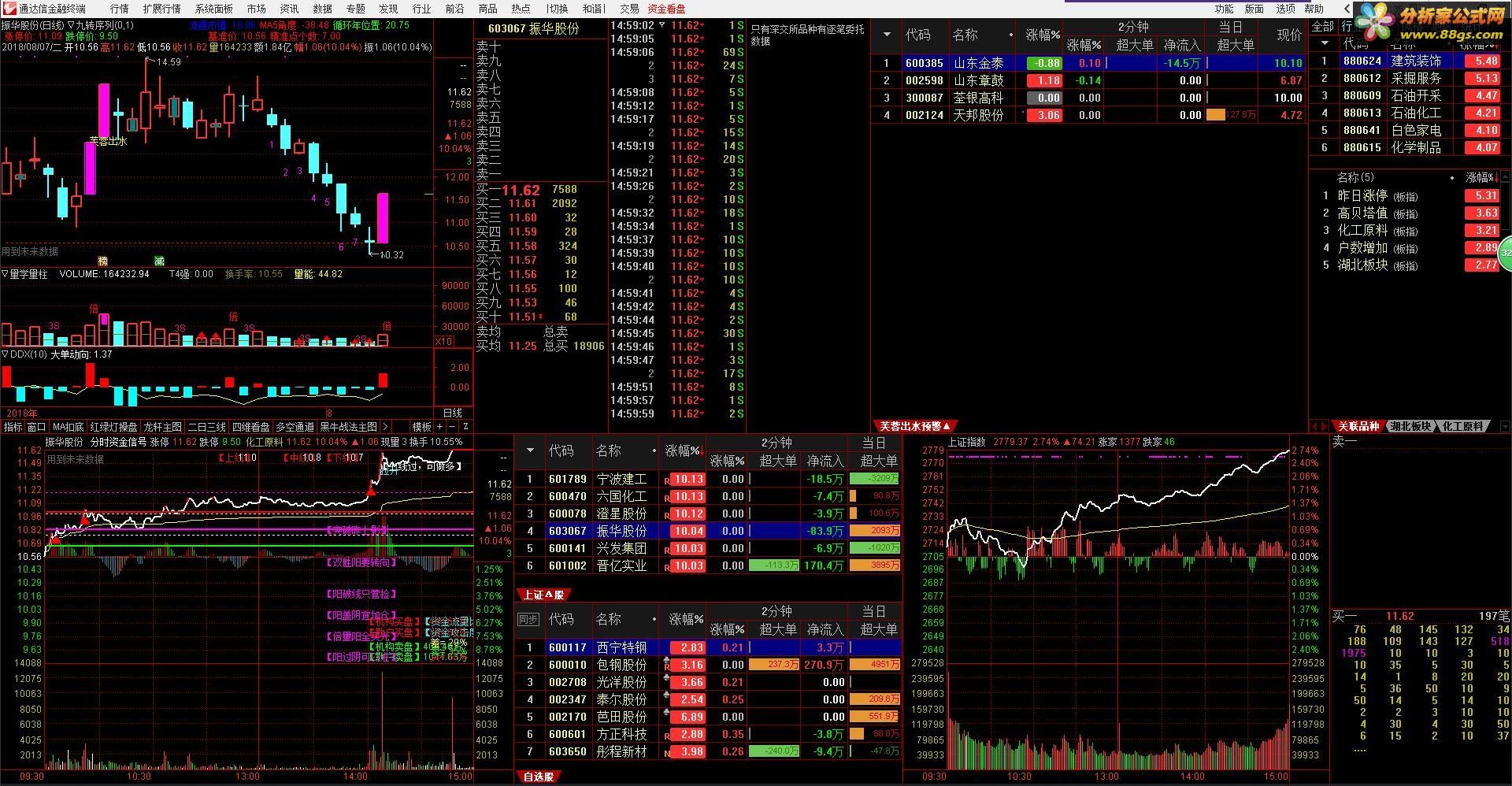Select the 全部 tab in sector panel
Screen dimensions: 1512x786
coord(1322,27)
